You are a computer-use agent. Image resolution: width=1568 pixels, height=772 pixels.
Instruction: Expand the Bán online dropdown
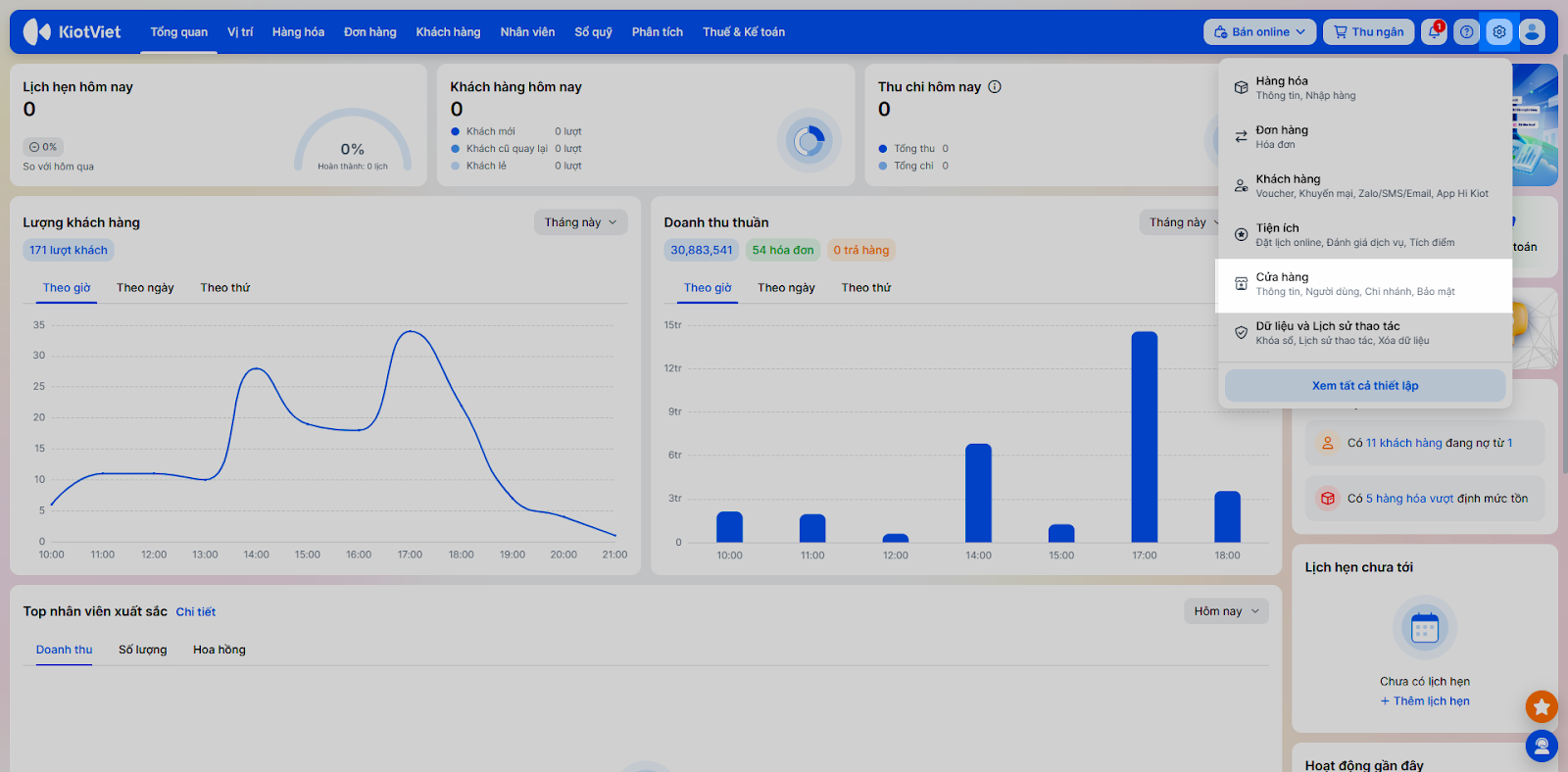click(x=1260, y=32)
